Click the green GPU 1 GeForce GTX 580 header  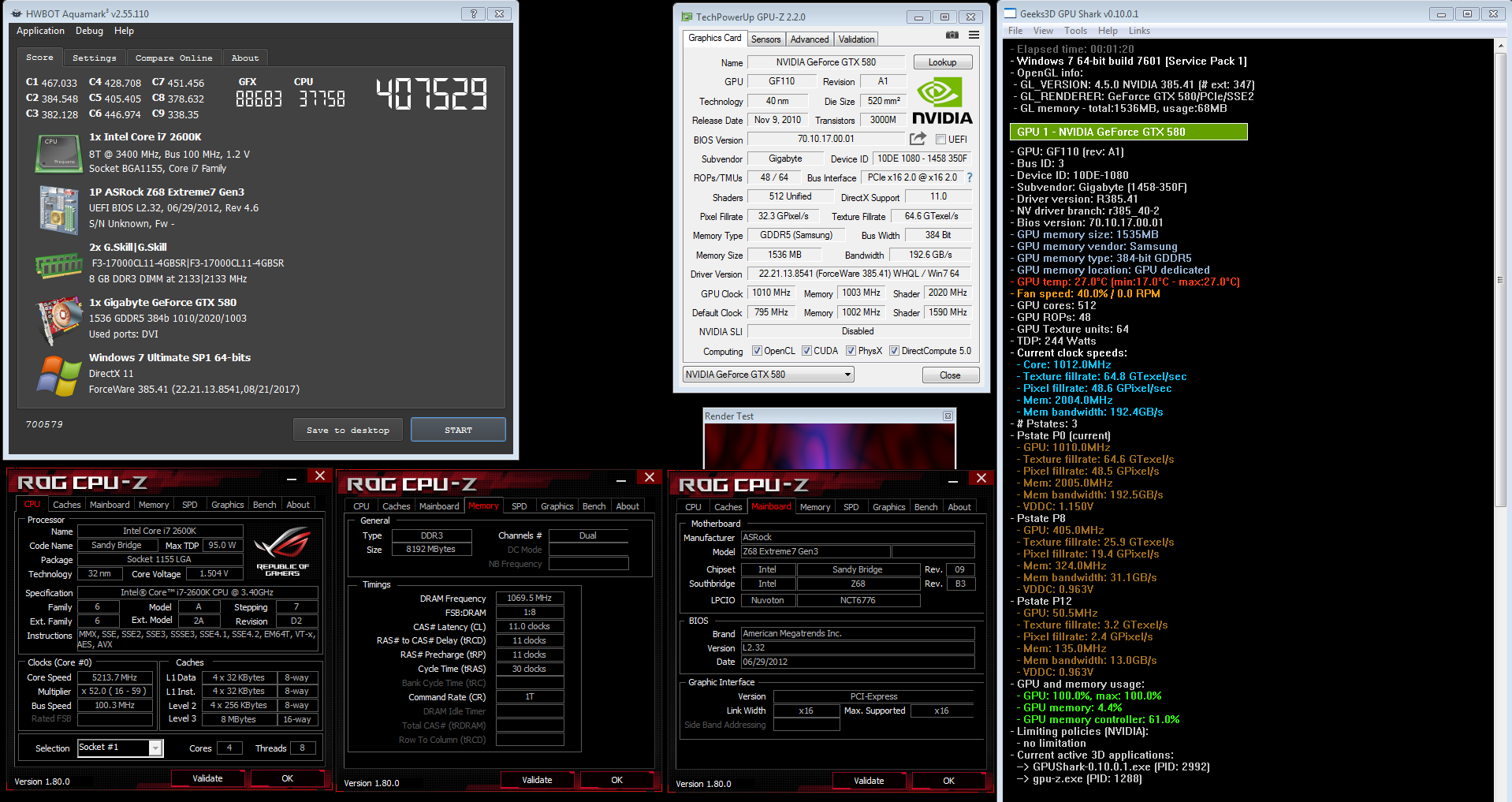(1128, 132)
